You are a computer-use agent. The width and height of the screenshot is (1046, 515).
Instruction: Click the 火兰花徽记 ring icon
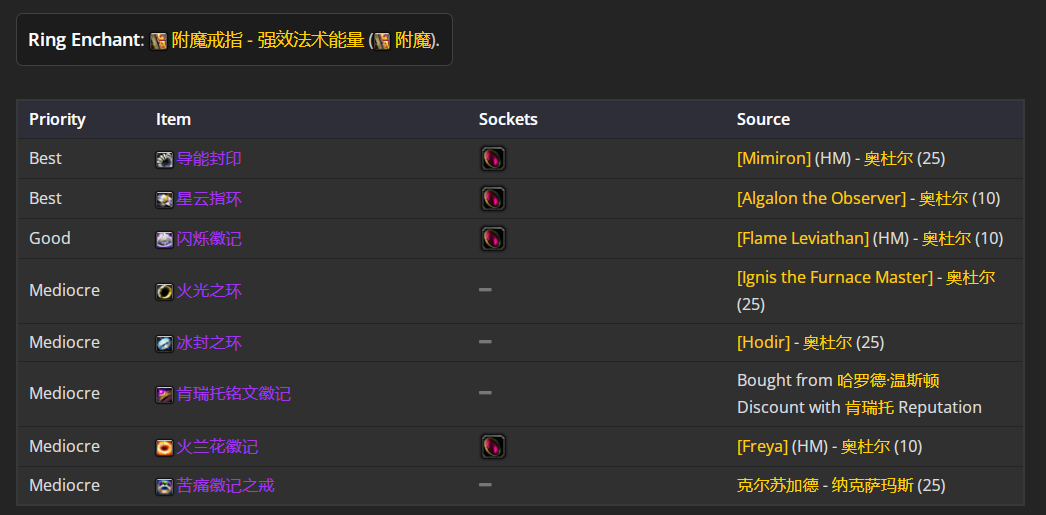pyautogui.click(x=164, y=447)
